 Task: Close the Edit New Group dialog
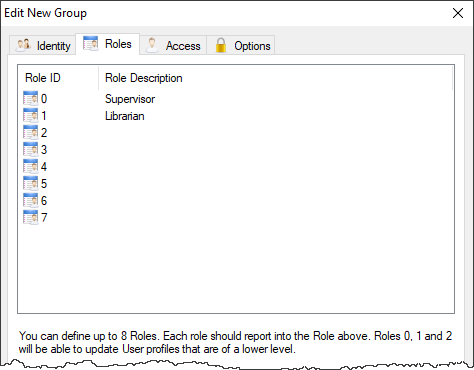[x=458, y=13]
